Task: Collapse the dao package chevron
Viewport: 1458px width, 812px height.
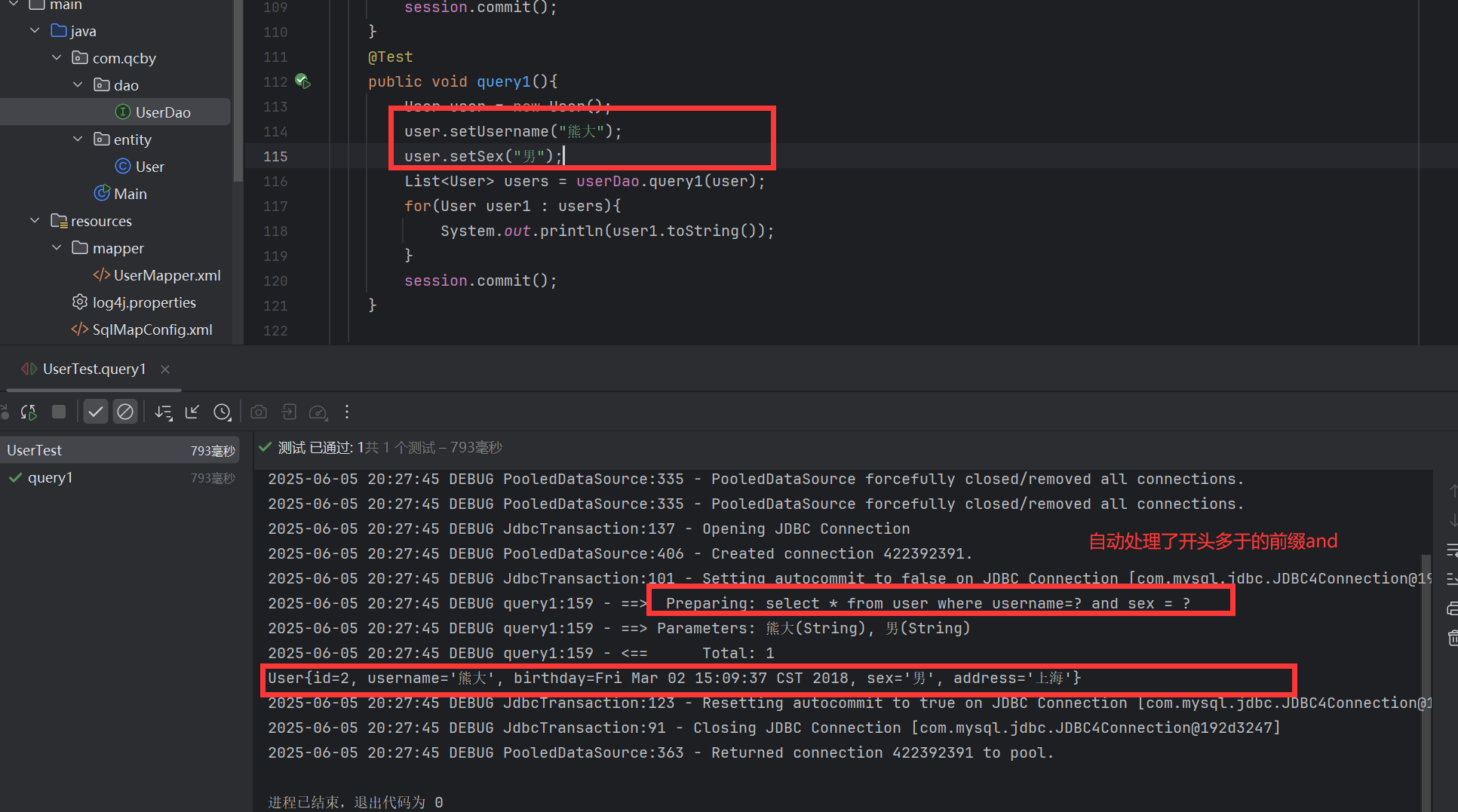Action: click(78, 85)
